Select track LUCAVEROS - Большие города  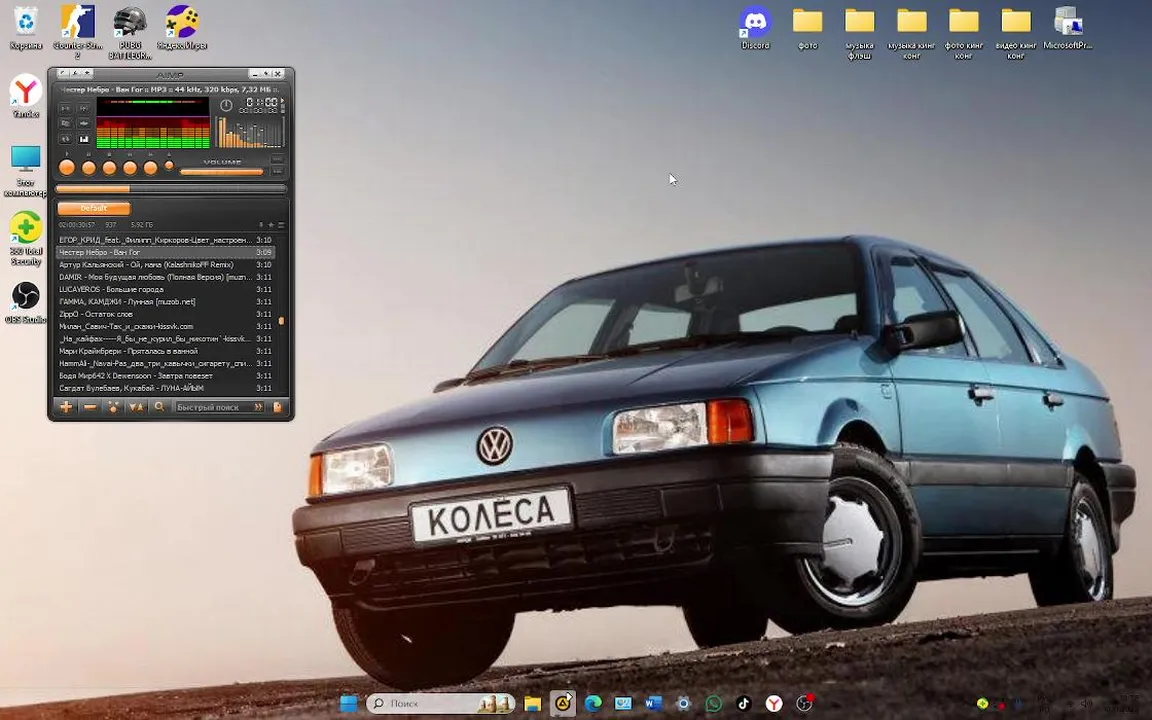pyautogui.click(x=165, y=289)
